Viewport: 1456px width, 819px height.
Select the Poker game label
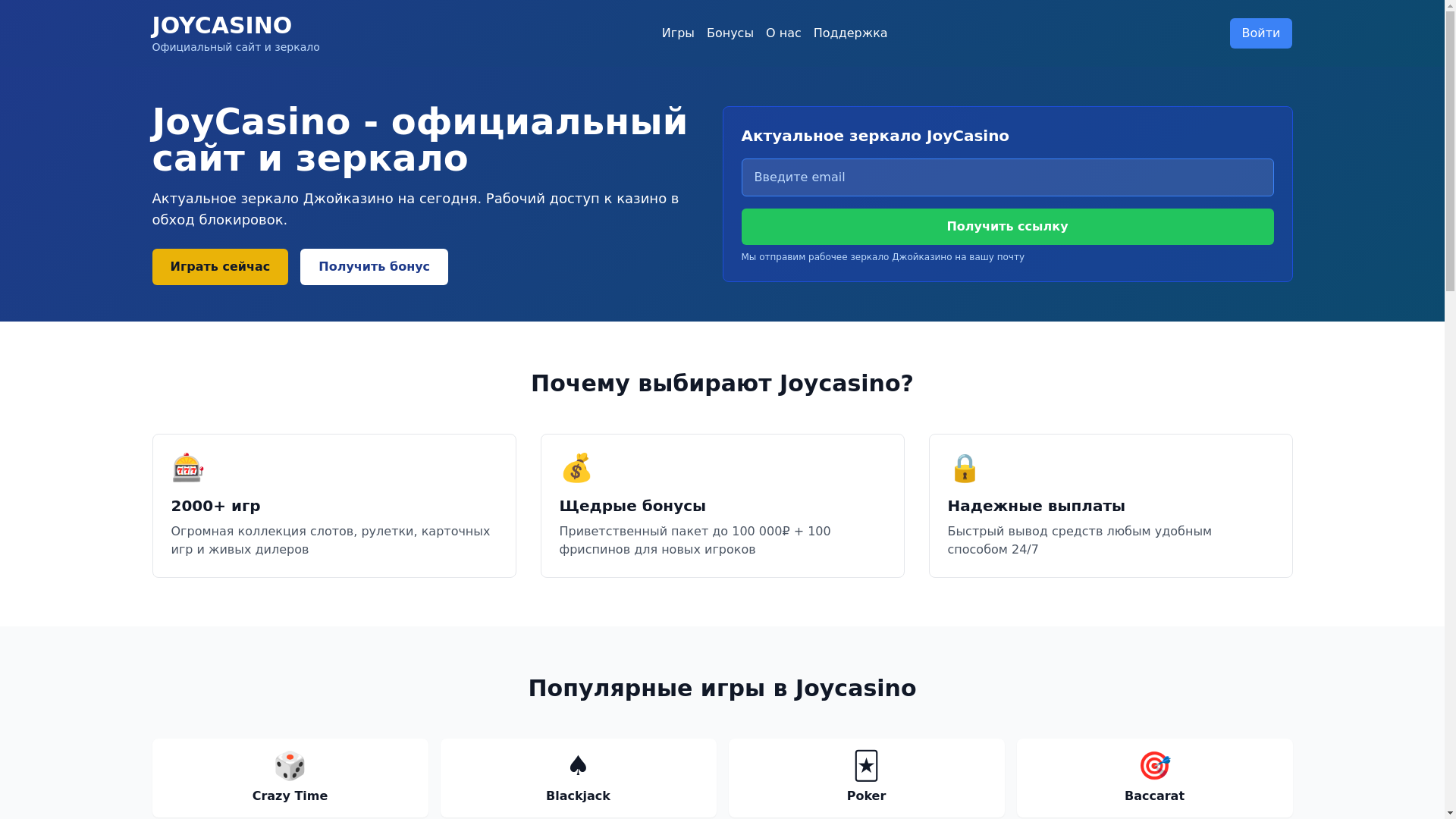(x=866, y=795)
